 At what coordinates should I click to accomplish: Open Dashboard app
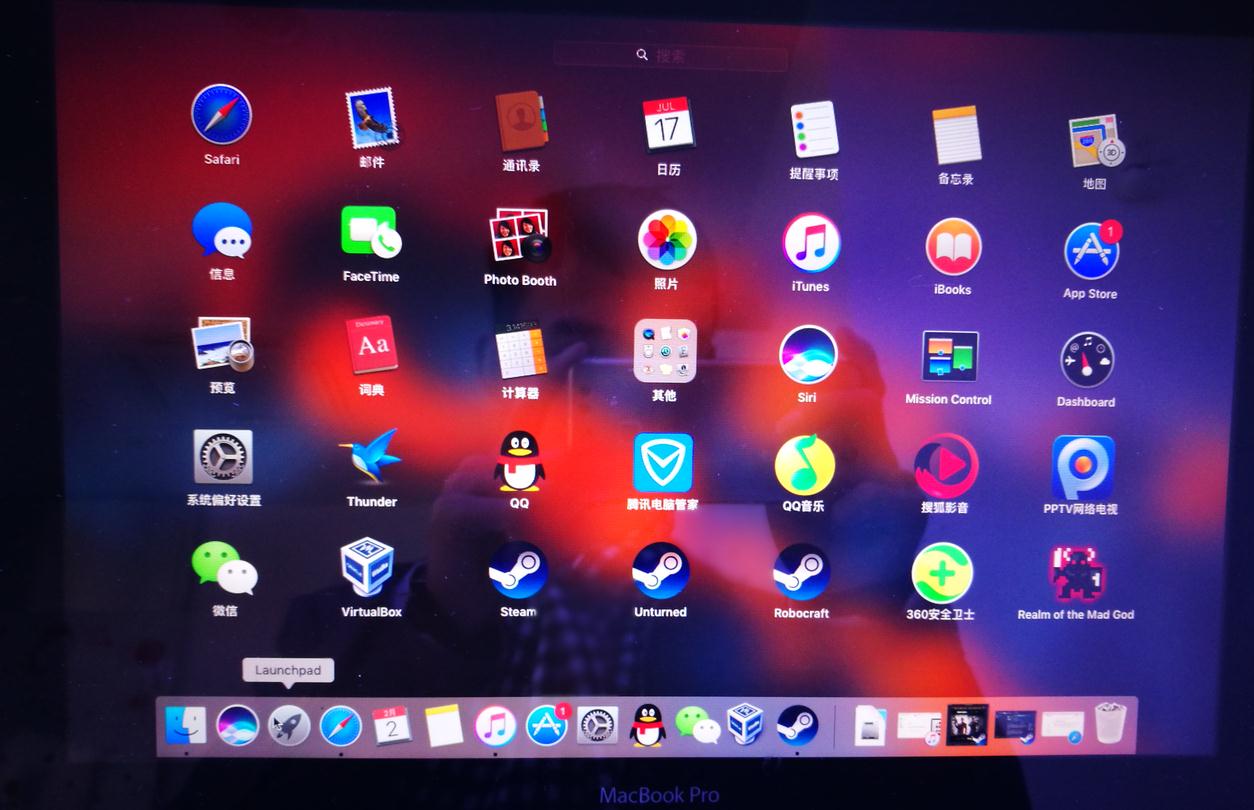click(x=1087, y=360)
